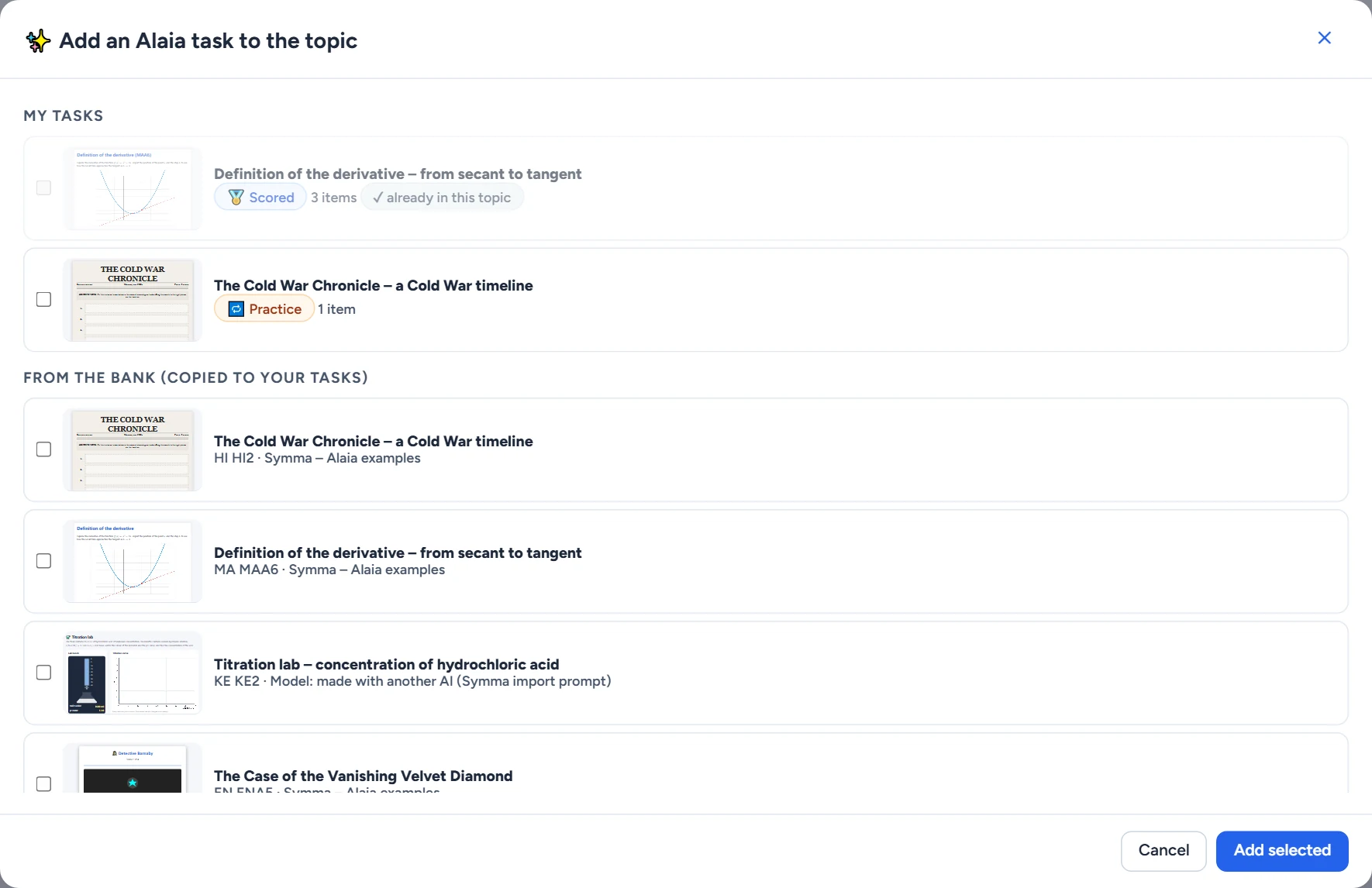Click the 'already in this topic' checkmark tag
Viewport: 1372px width, 888px height.
442,198
